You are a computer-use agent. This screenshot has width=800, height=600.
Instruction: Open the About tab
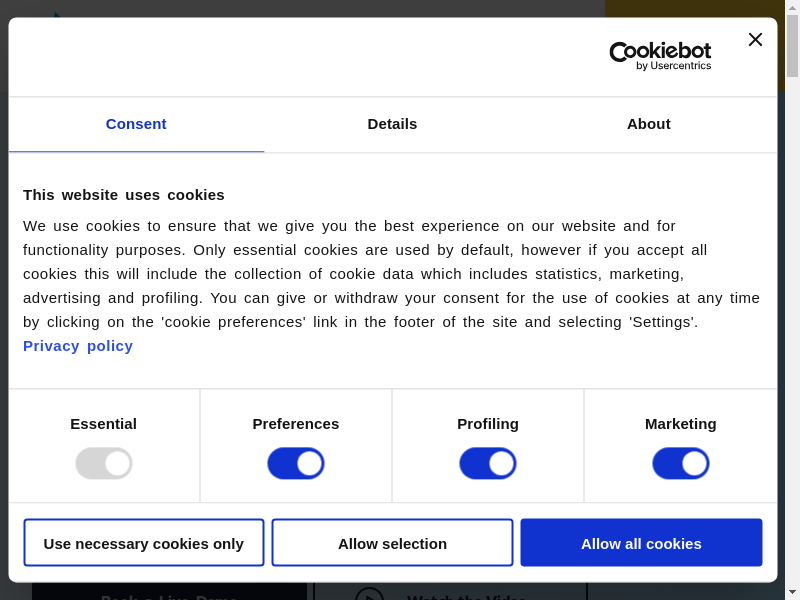pyautogui.click(x=648, y=124)
